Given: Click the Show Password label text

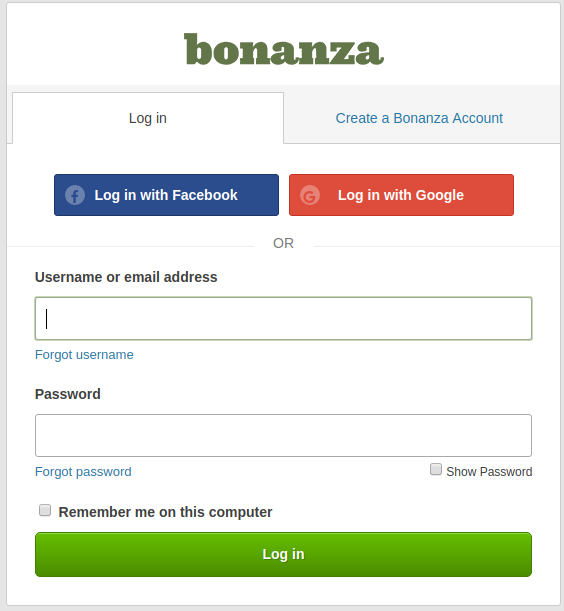Looking at the screenshot, I should tap(489, 471).
